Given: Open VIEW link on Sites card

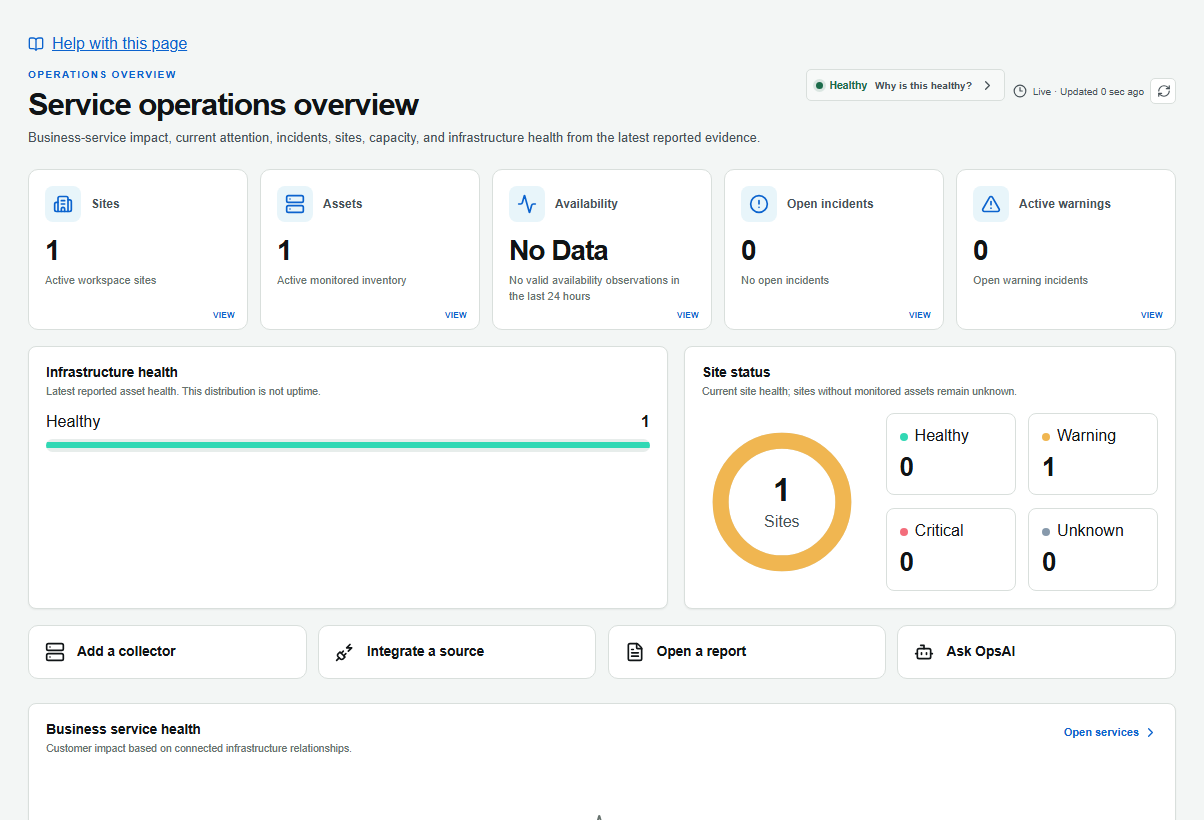Looking at the screenshot, I should [x=224, y=315].
